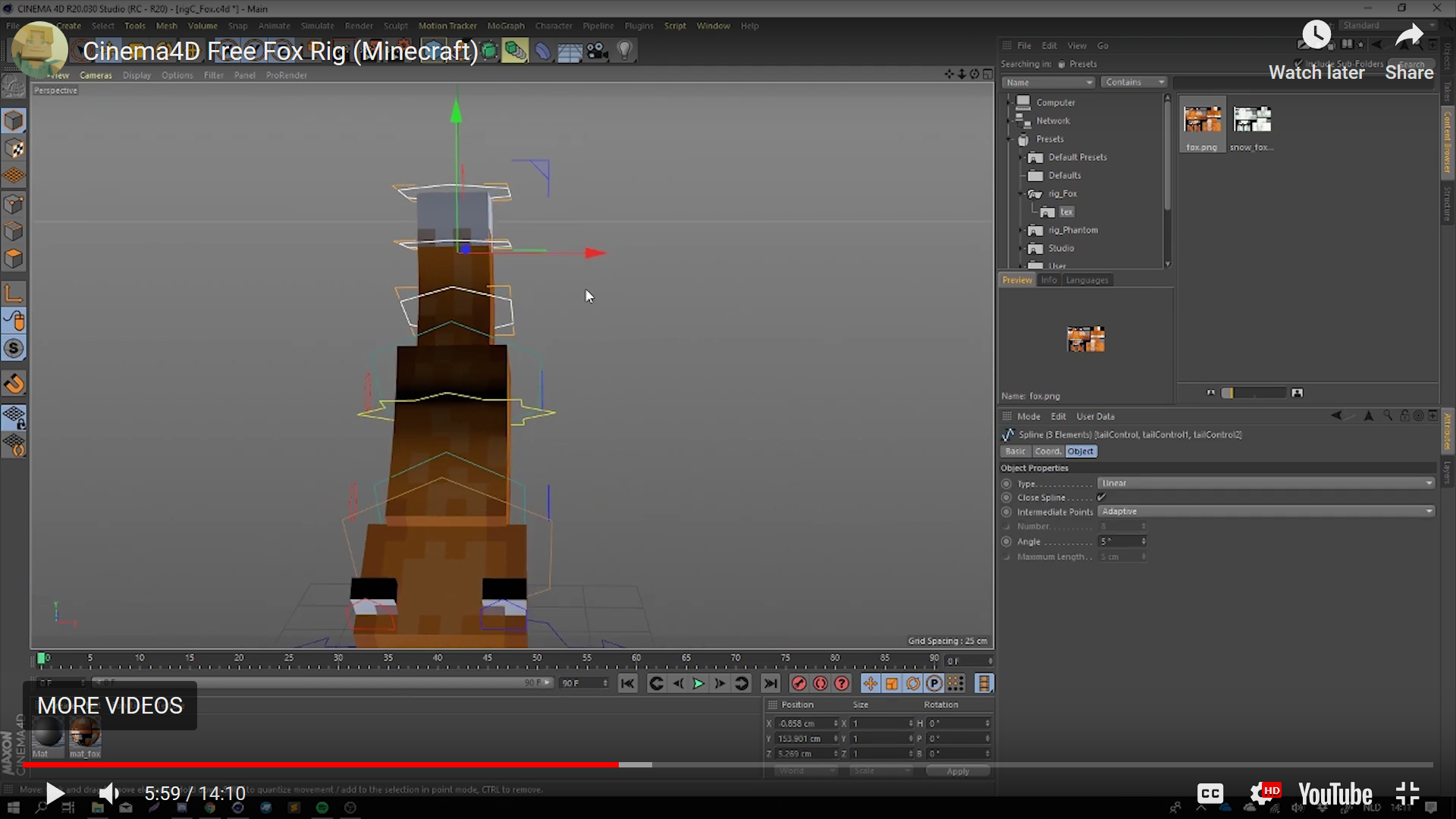The width and height of the screenshot is (1456, 819).
Task: Switch to the Basic tab
Action: (1015, 451)
